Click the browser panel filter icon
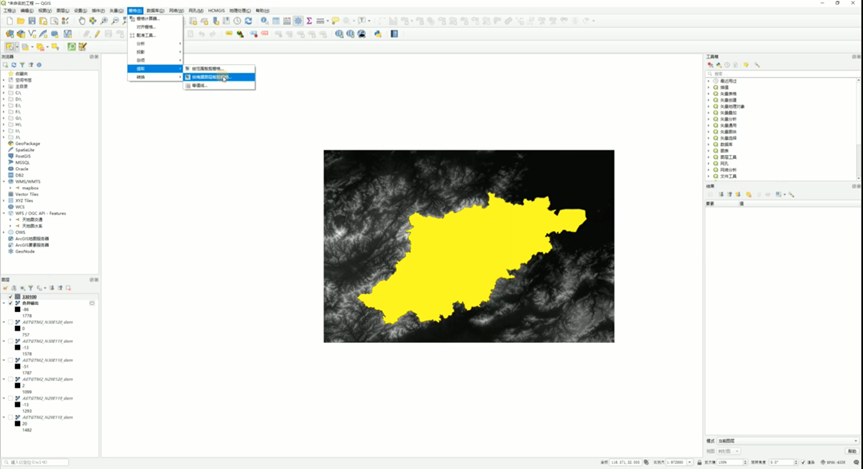 pos(22,65)
